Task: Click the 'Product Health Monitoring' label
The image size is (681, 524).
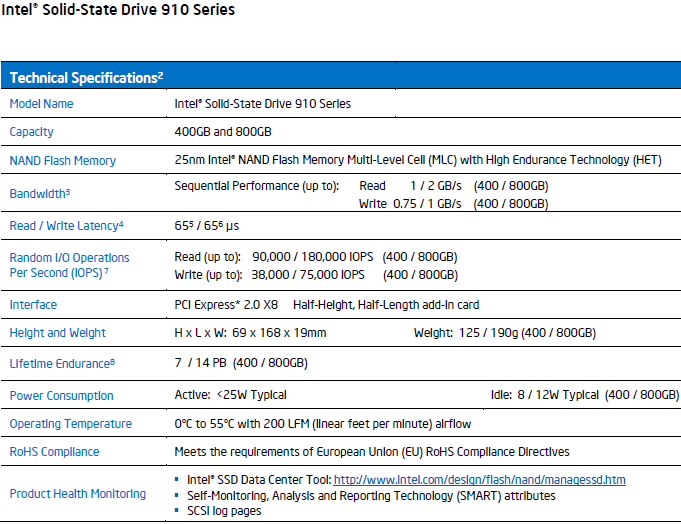Action: click(x=78, y=494)
